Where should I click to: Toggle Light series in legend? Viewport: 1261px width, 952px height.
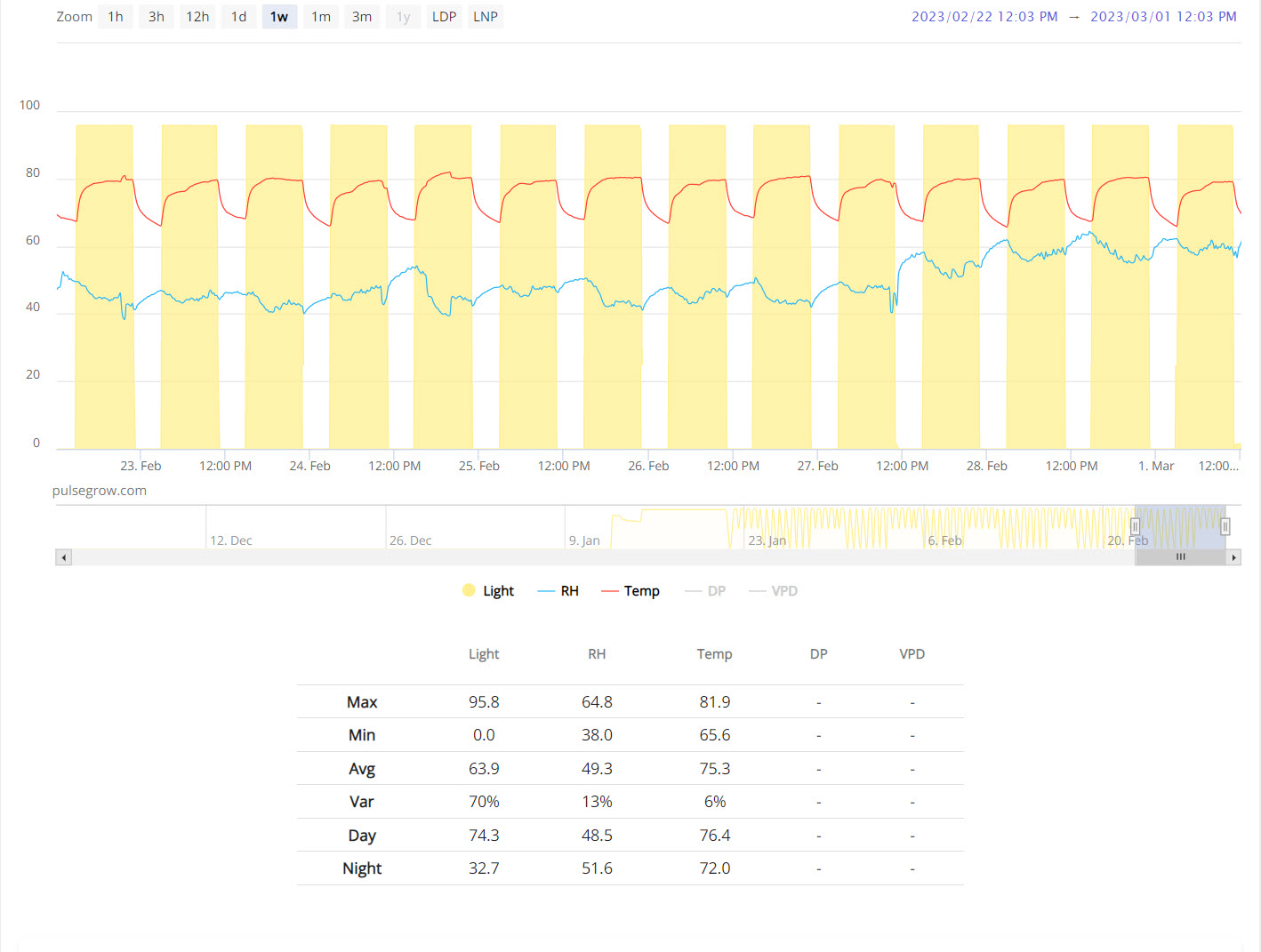[x=488, y=591]
